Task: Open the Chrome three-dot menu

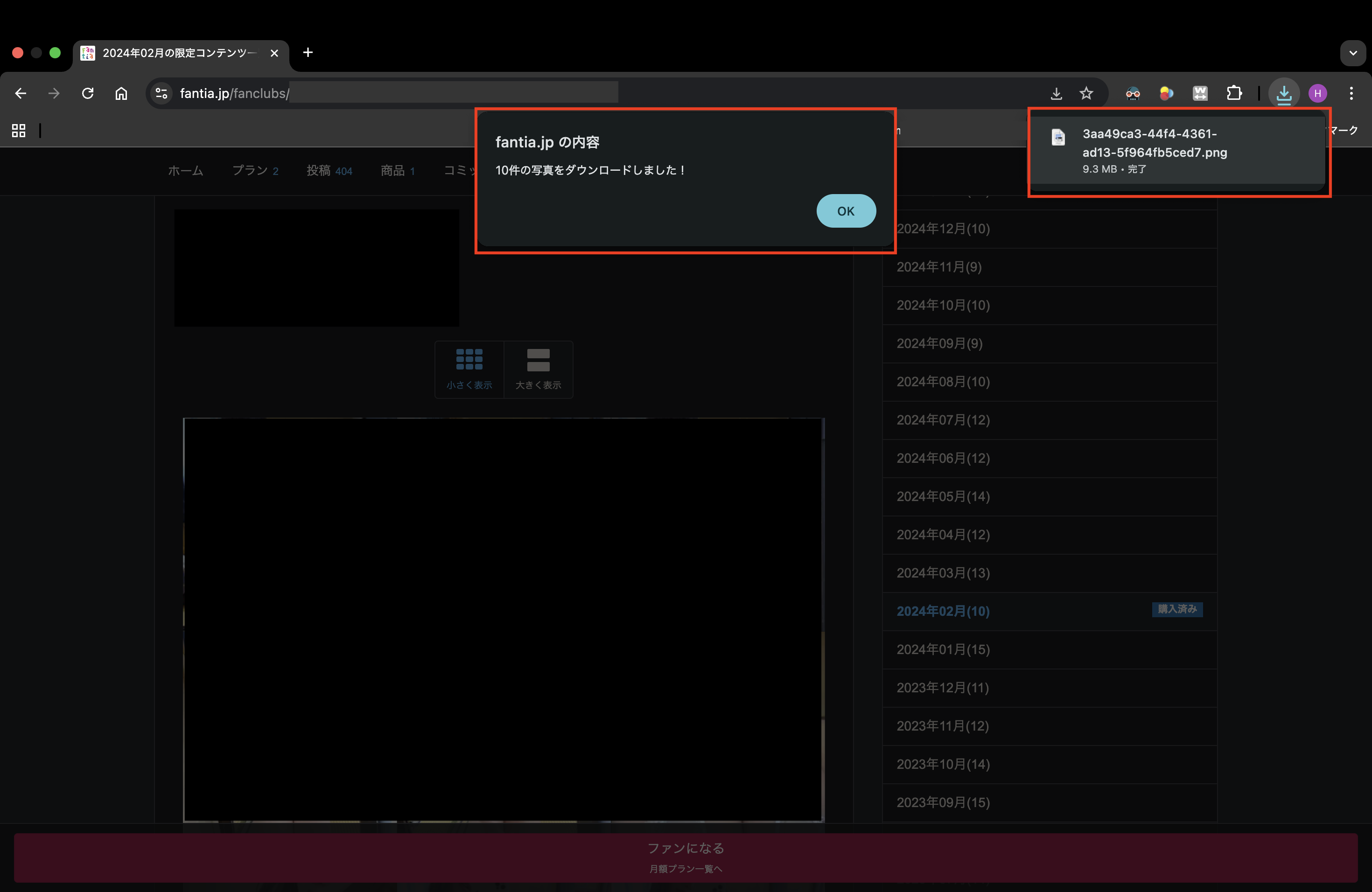Action: [x=1351, y=93]
